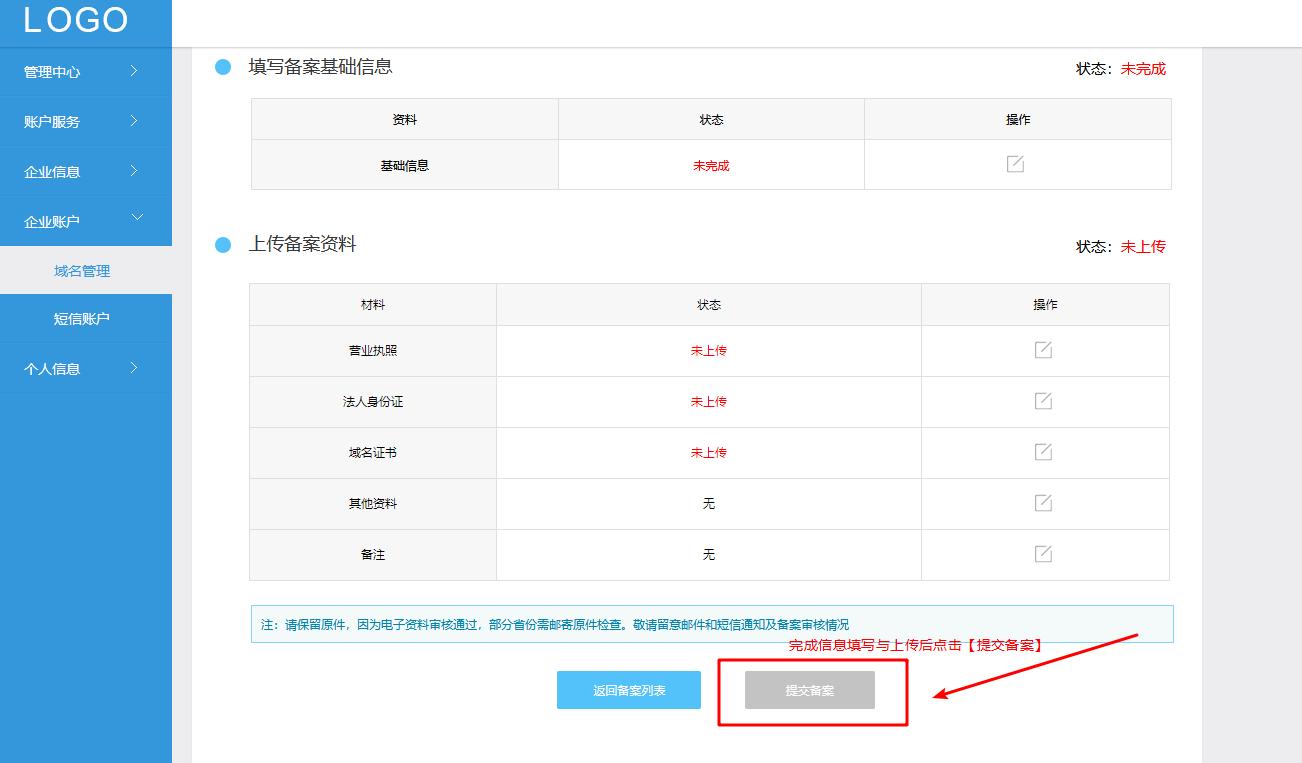Viewport: 1302px width, 763px height.
Task: Select 短信账户 in the sidebar
Action: (86, 318)
